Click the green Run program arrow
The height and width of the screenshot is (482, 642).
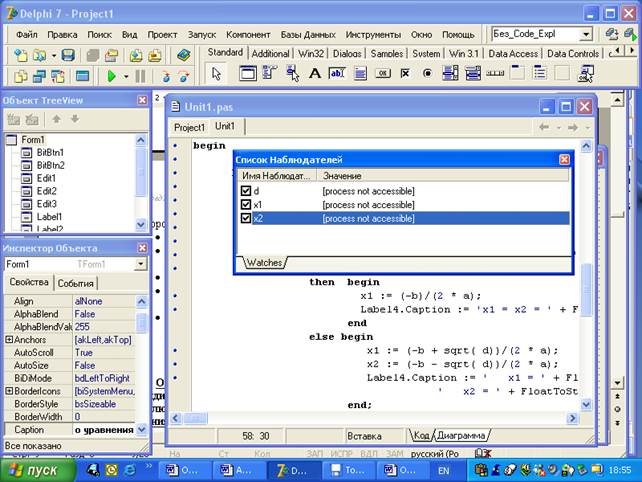[x=110, y=76]
